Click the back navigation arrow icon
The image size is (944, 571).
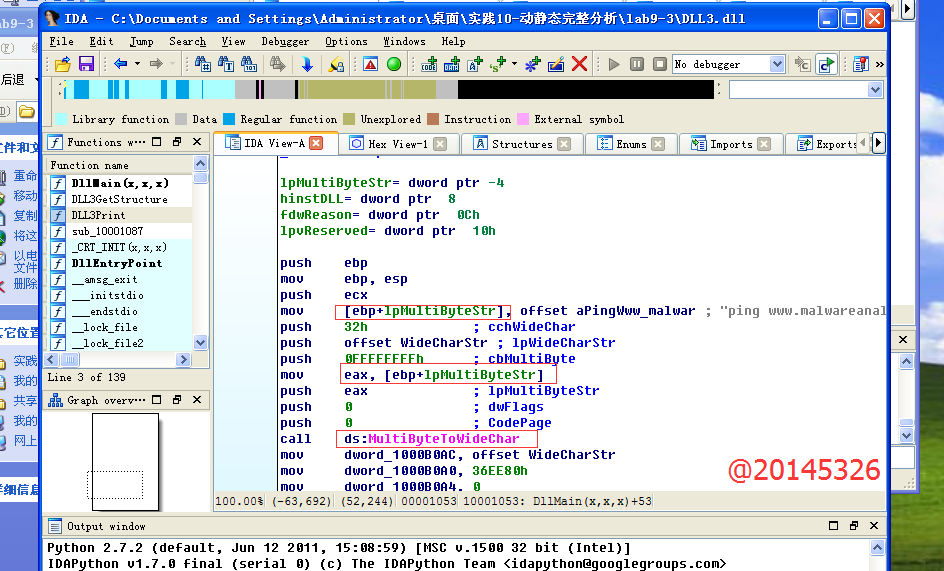[x=120, y=64]
